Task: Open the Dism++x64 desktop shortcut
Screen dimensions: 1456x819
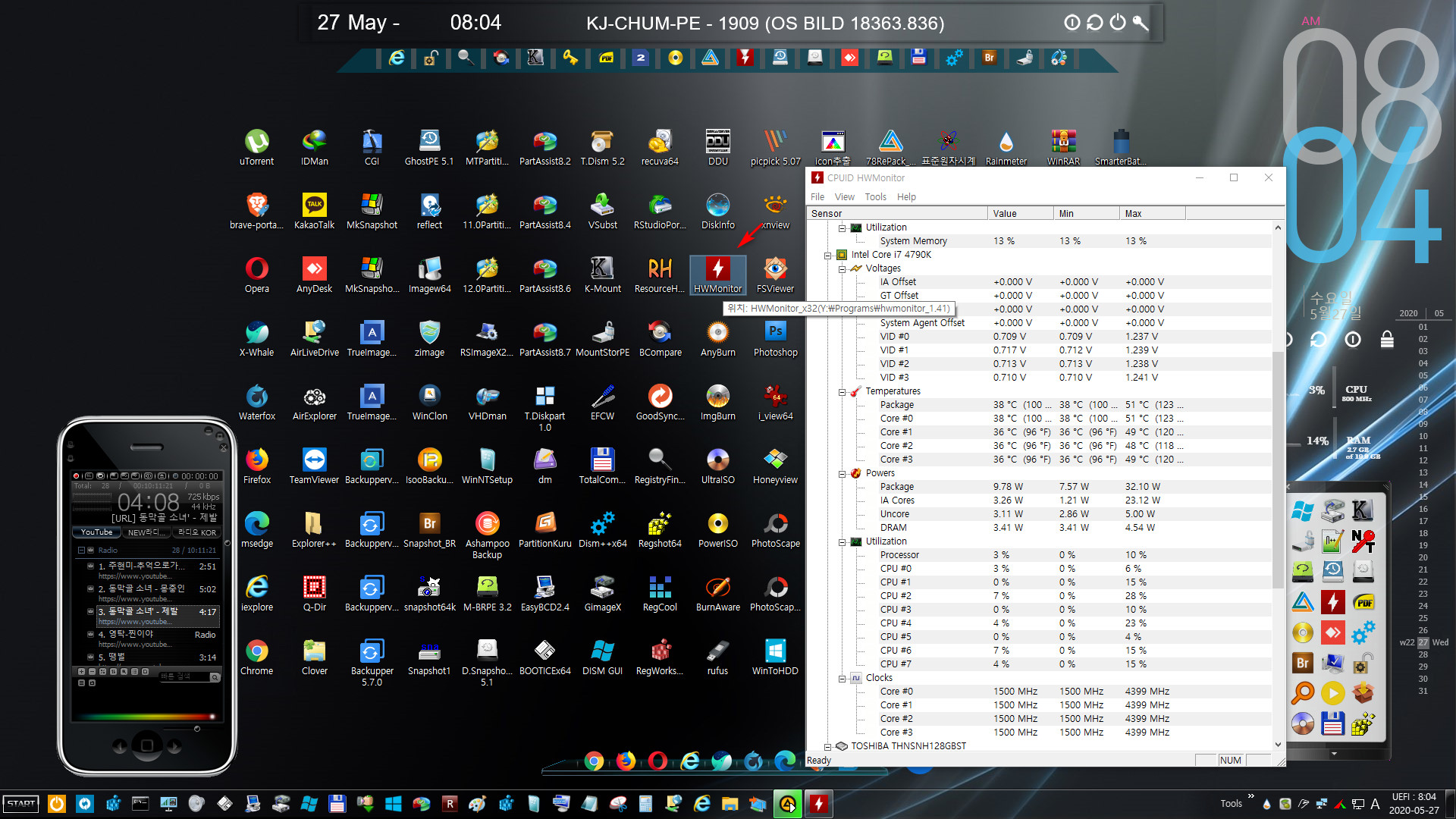Action: [602, 529]
